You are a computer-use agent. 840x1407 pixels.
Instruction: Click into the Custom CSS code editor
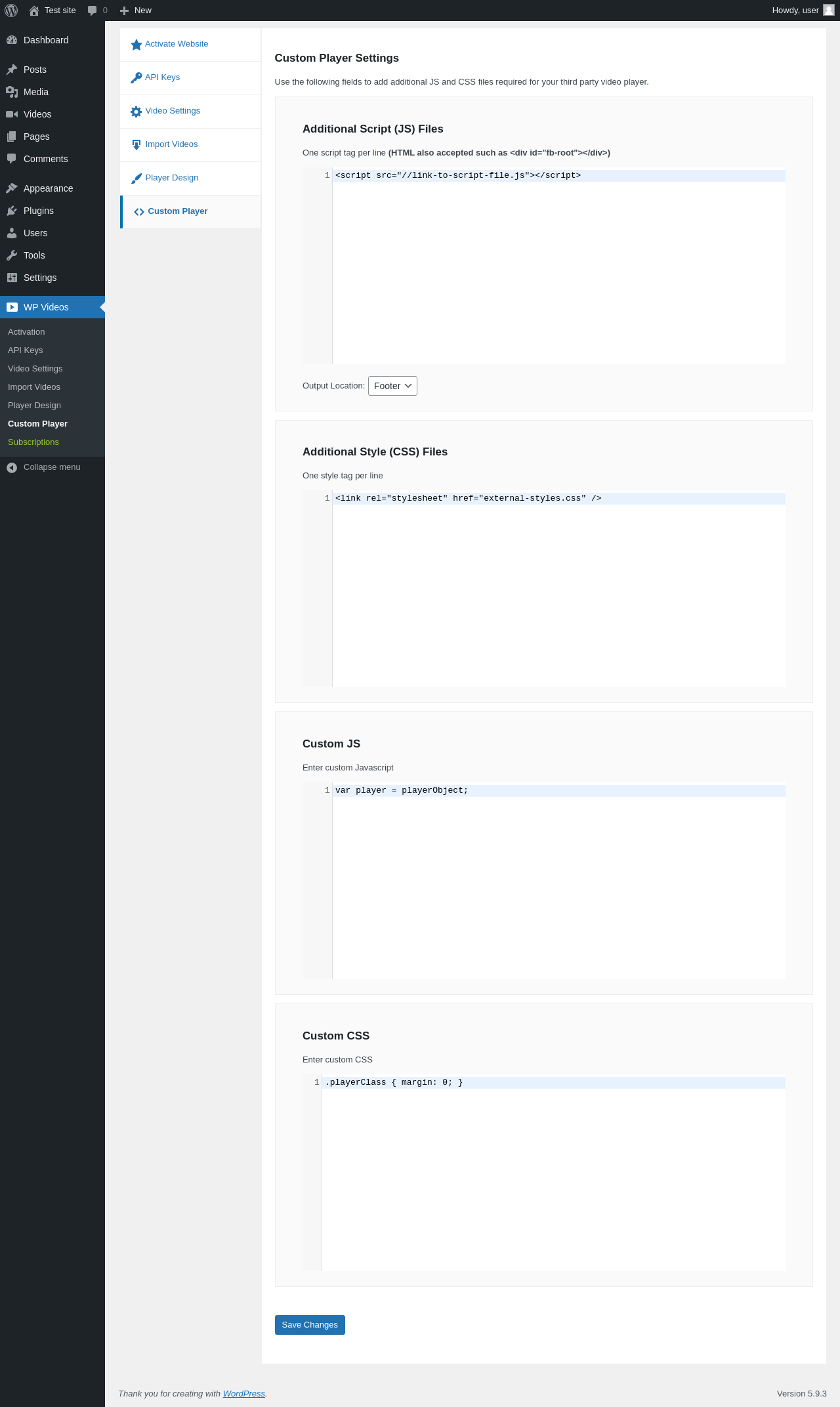[544, 1173]
